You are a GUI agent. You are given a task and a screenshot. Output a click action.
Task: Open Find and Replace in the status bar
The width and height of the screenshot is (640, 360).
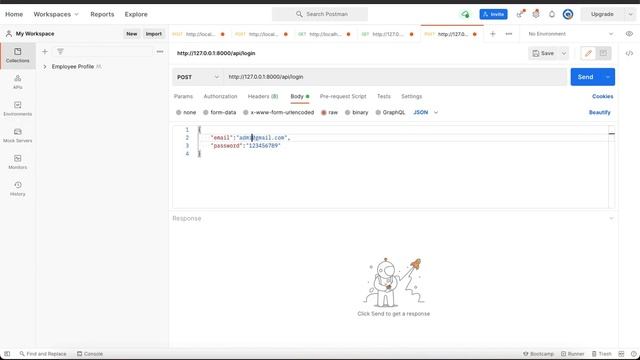[x=43, y=354]
